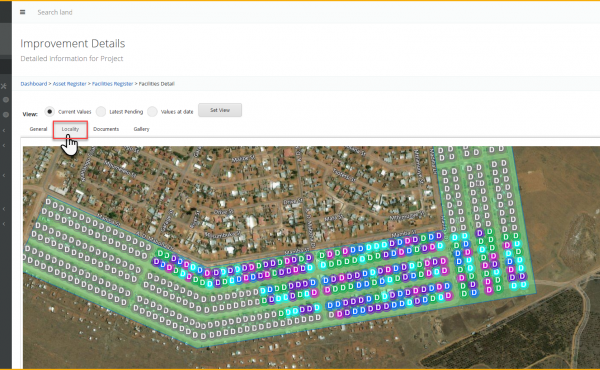The width and height of the screenshot is (600, 370).
Task: Click the Set View button
Action: pos(220,110)
